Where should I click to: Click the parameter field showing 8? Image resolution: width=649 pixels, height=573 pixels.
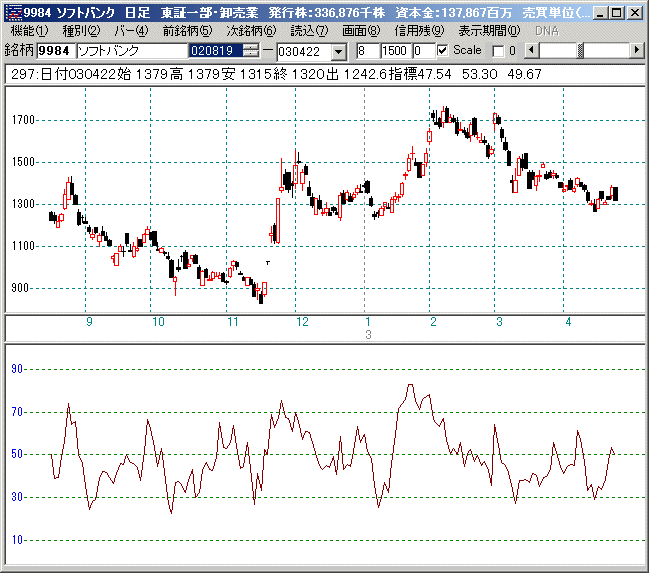click(368, 51)
